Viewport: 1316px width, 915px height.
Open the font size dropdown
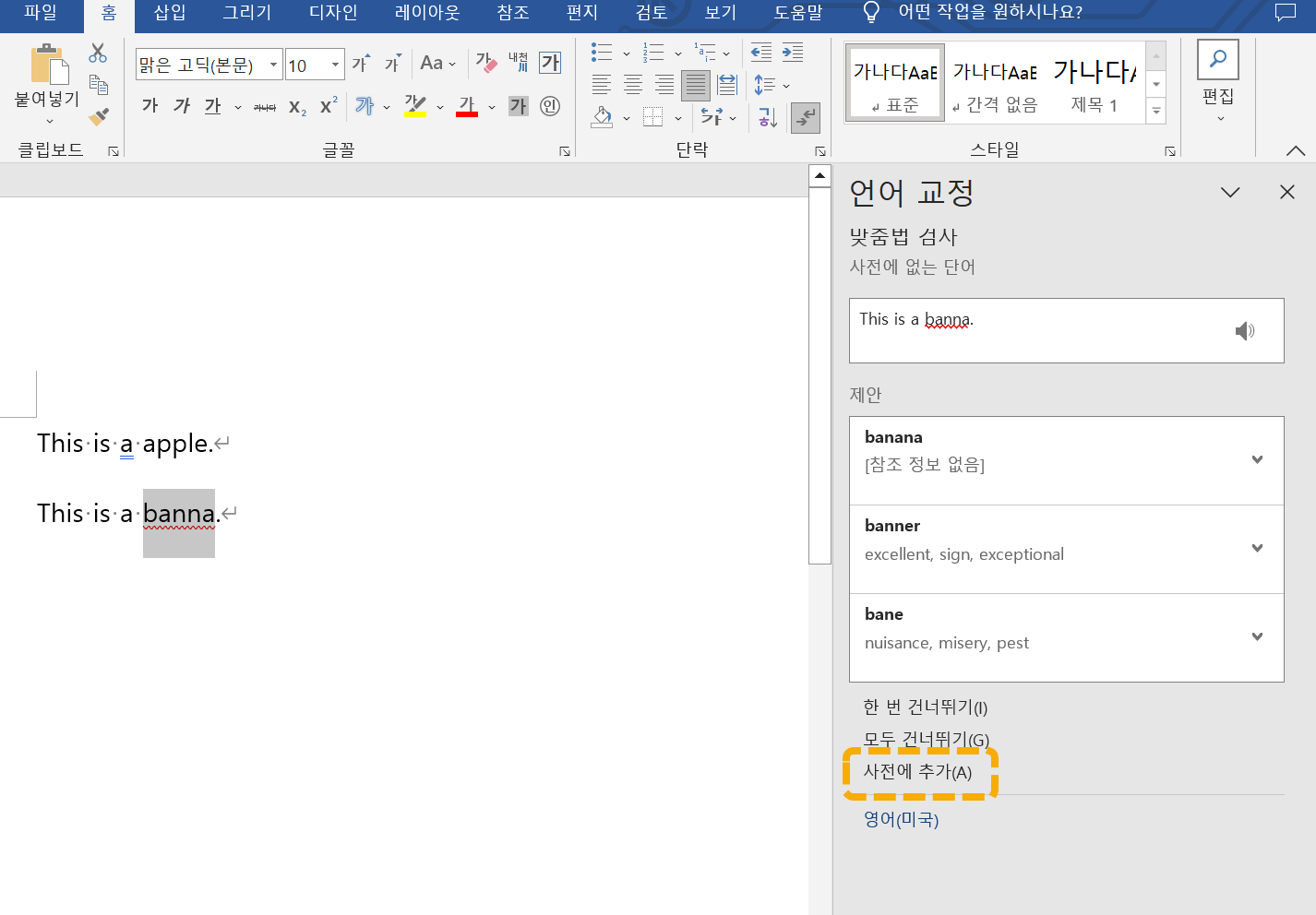pyautogui.click(x=336, y=65)
